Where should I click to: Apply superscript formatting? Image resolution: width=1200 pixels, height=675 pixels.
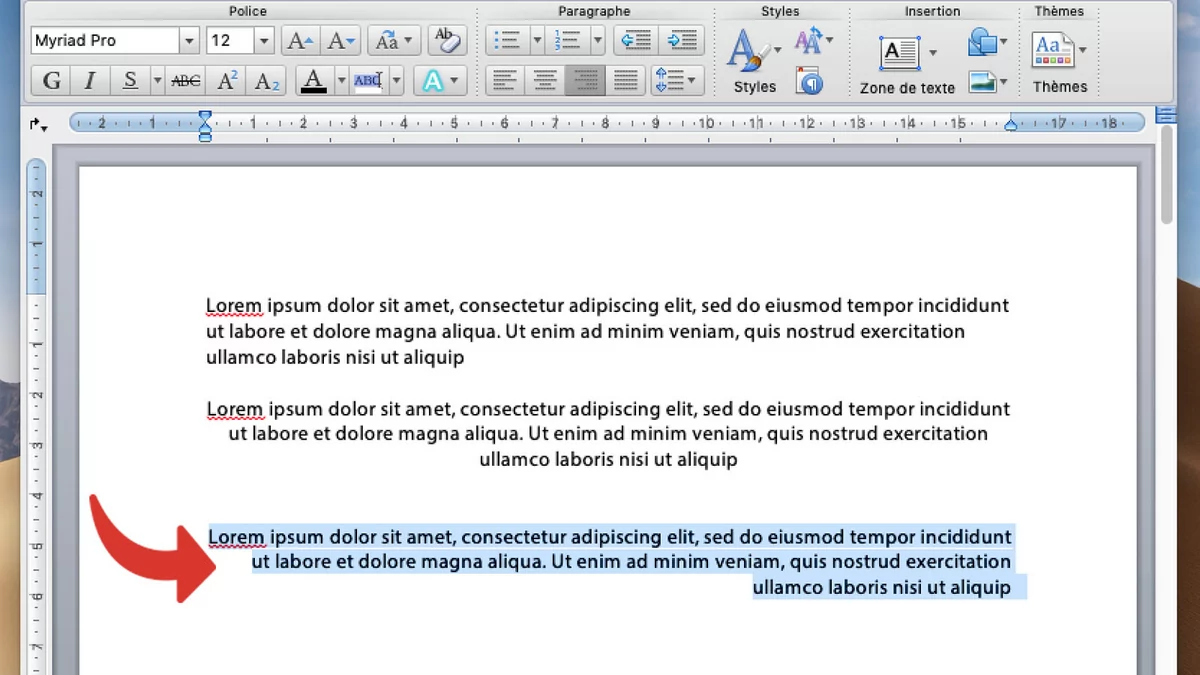click(227, 81)
